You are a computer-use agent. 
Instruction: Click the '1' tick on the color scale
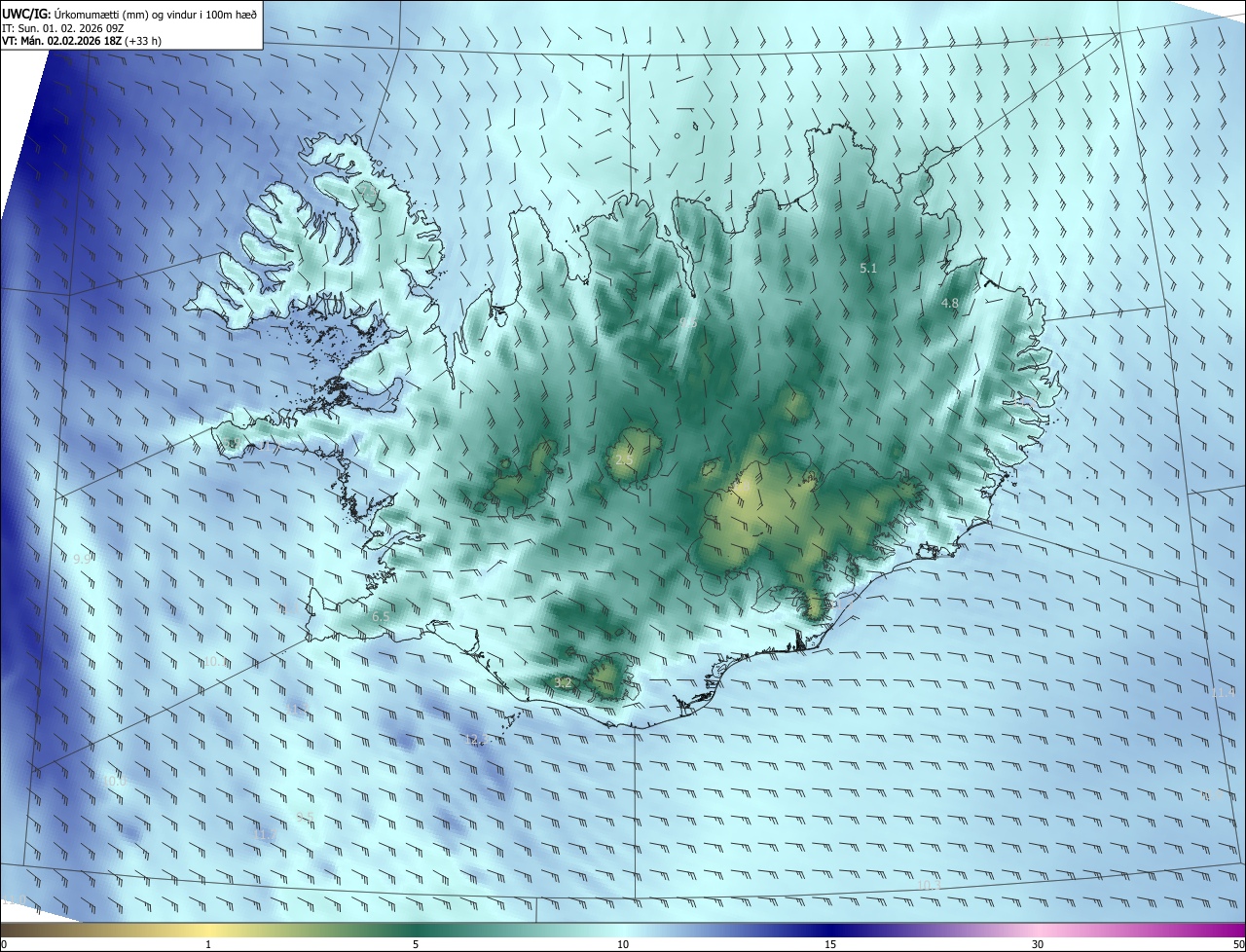[208, 945]
